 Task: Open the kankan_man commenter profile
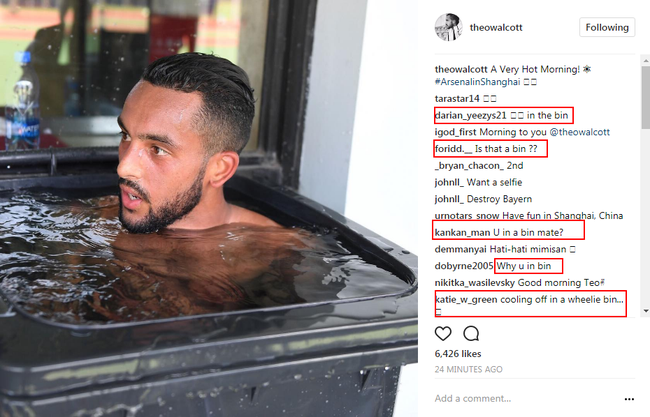click(x=462, y=233)
